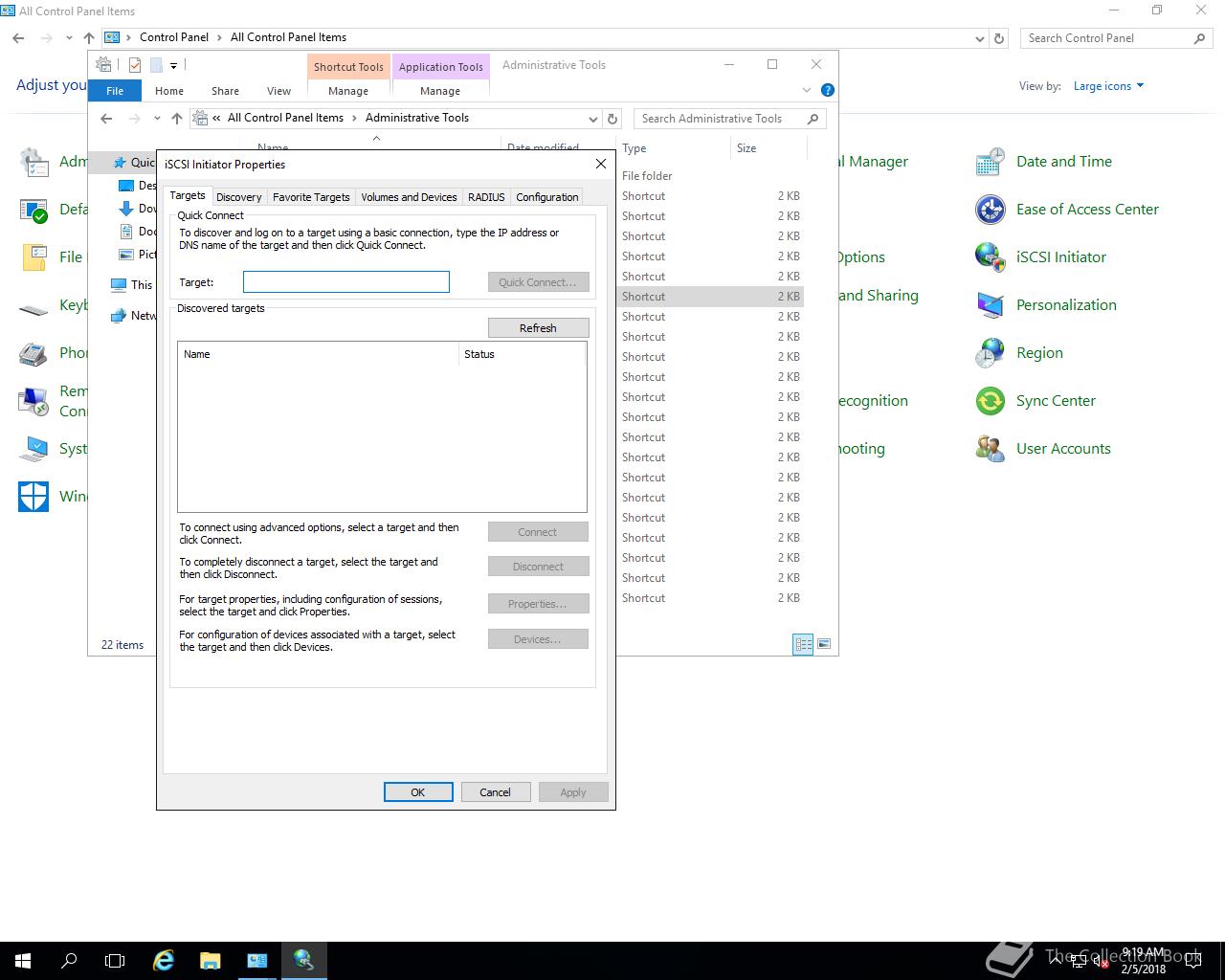Viewport: 1225px width, 980px height.
Task: Click the Refresh button for discovered targets
Action: click(538, 327)
